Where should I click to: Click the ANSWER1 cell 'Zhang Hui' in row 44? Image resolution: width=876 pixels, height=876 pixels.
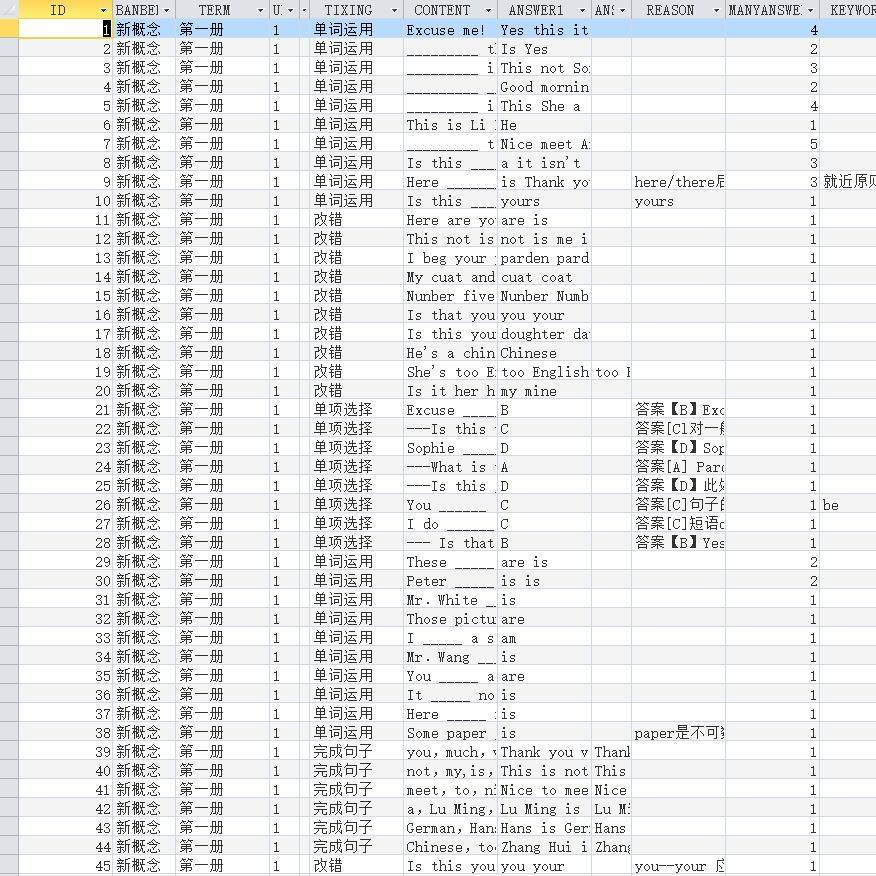544,846
